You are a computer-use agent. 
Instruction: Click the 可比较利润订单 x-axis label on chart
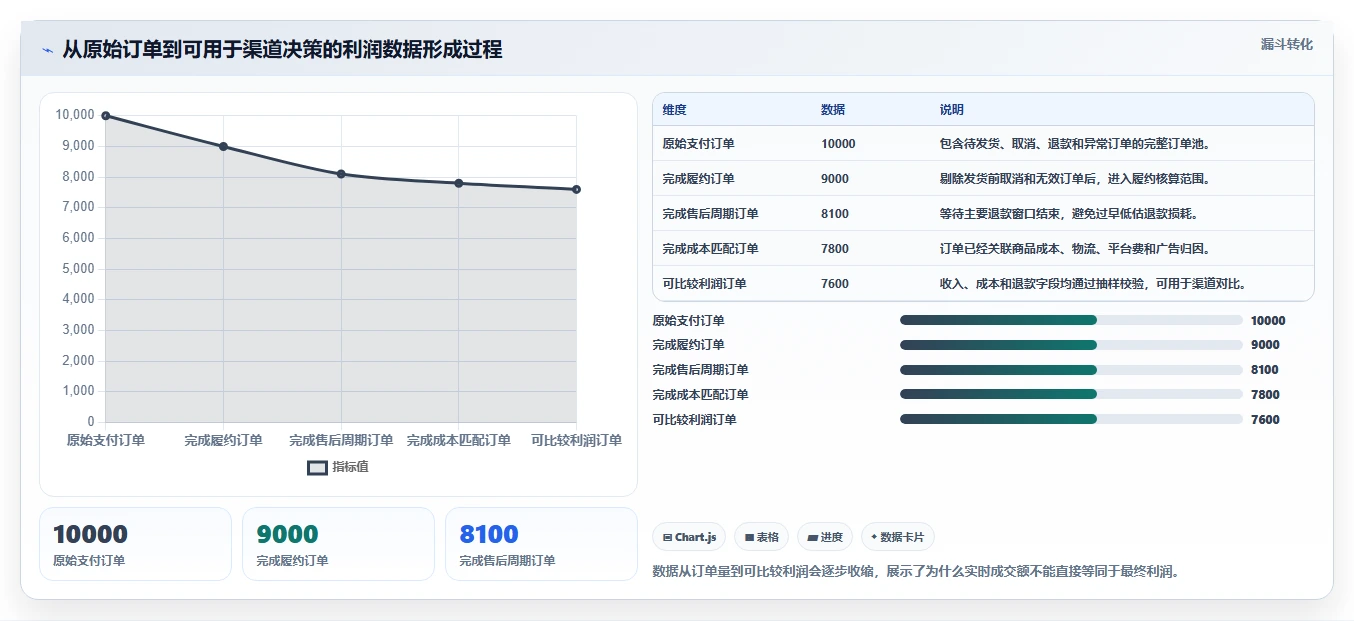(576, 440)
